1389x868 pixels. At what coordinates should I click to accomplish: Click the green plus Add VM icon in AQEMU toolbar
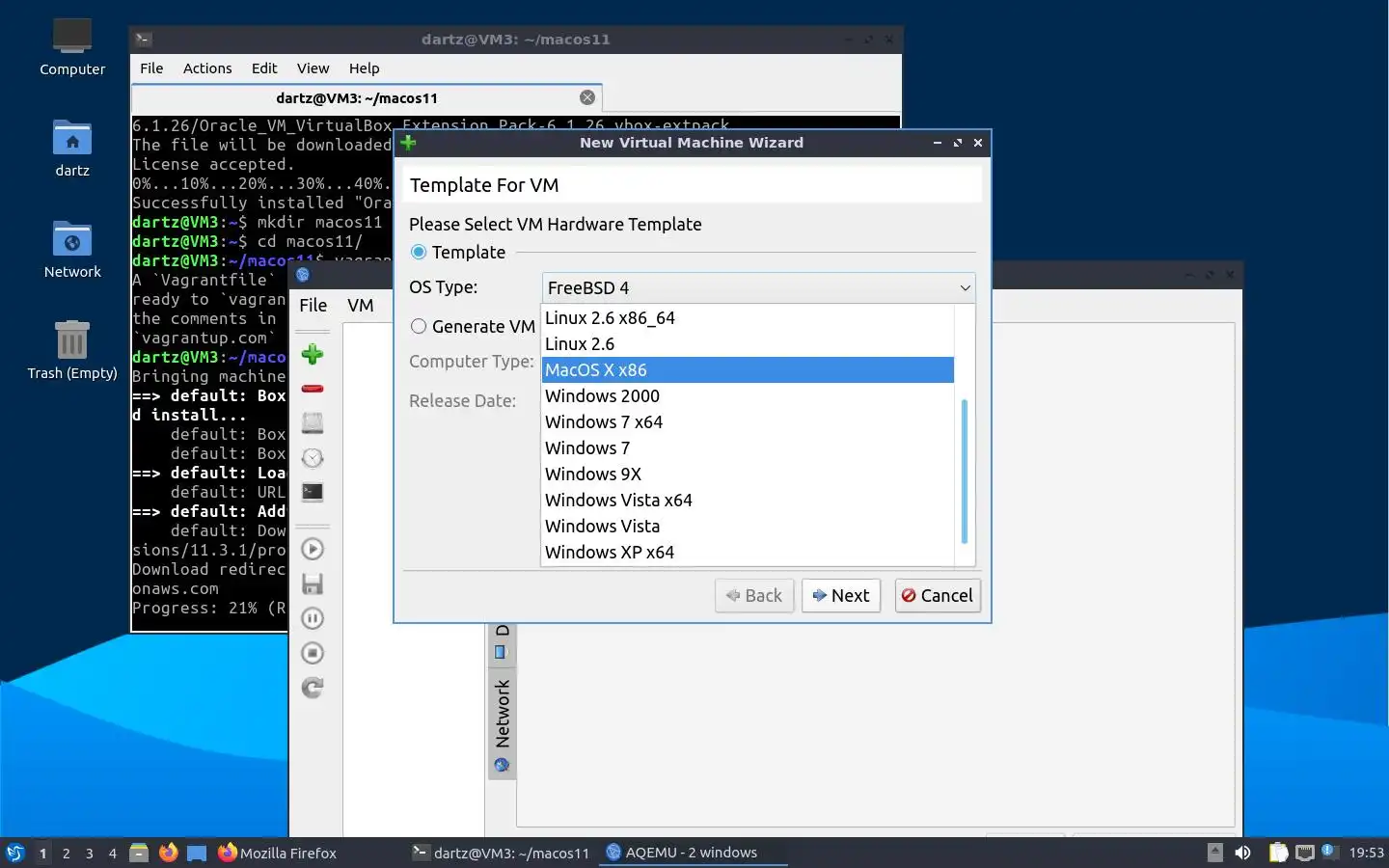[x=312, y=354]
